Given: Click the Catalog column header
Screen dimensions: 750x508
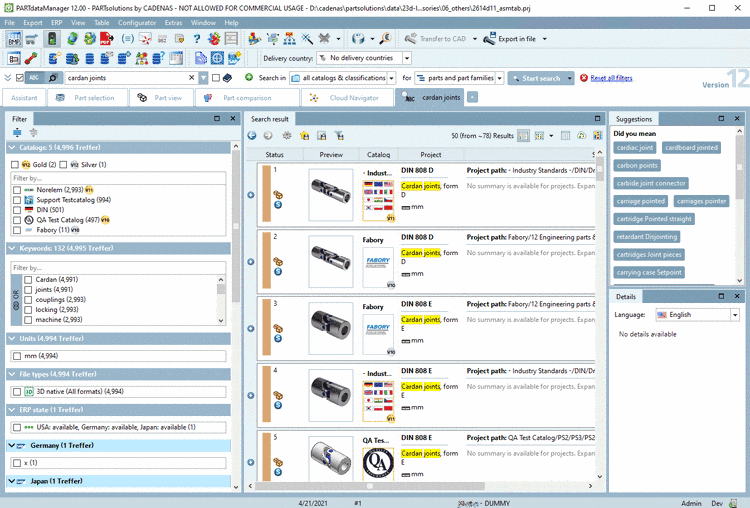Looking at the screenshot, I should [x=378, y=155].
